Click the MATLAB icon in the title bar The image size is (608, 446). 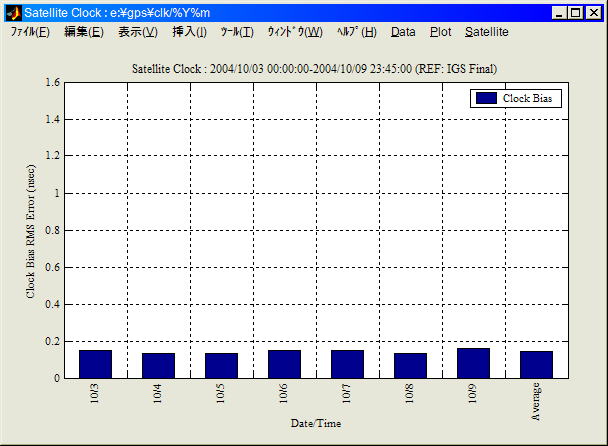[14, 13]
